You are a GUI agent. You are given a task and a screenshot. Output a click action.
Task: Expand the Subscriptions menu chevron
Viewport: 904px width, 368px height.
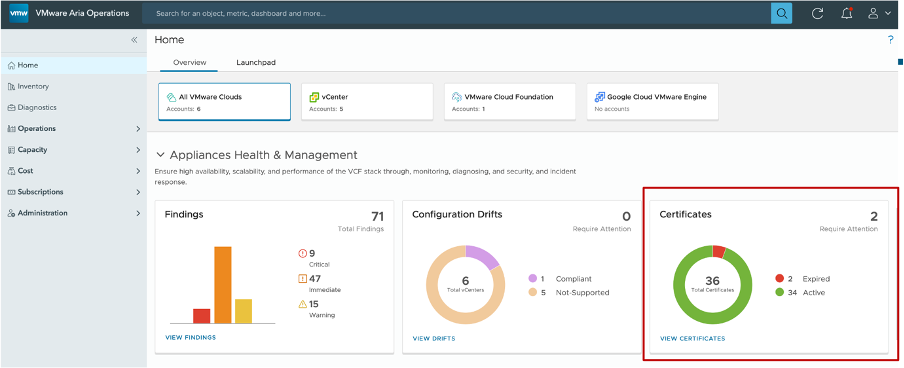point(138,192)
